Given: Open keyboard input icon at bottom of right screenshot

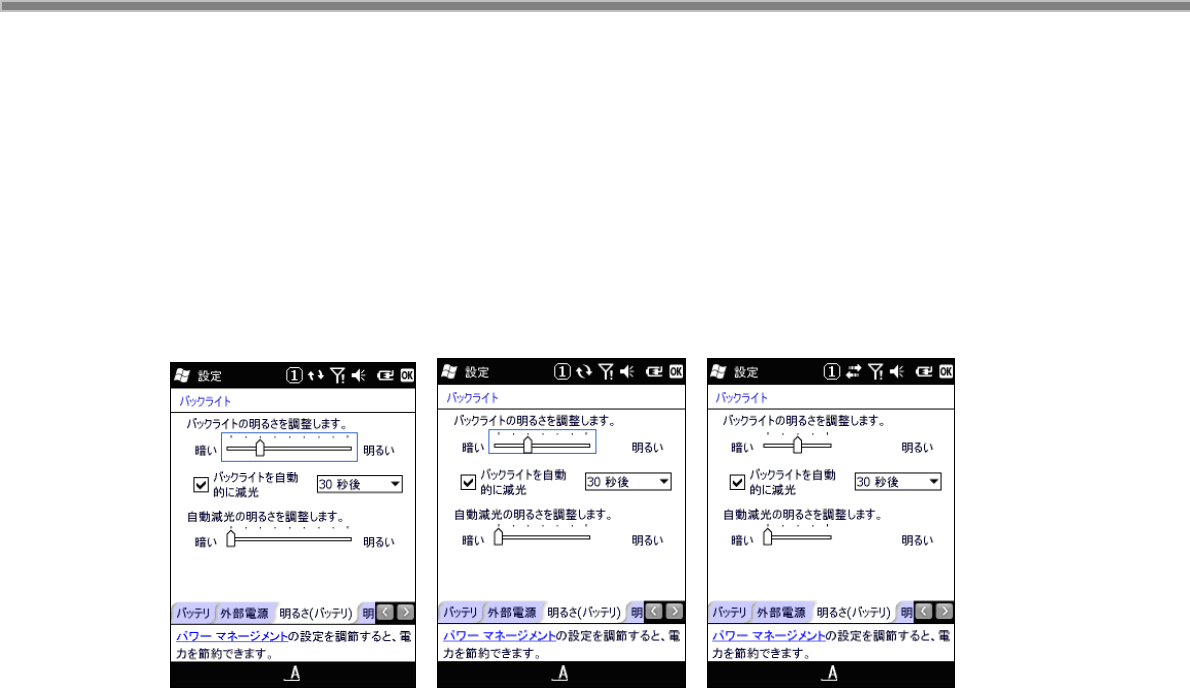Looking at the screenshot, I should [x=830, y=673].
